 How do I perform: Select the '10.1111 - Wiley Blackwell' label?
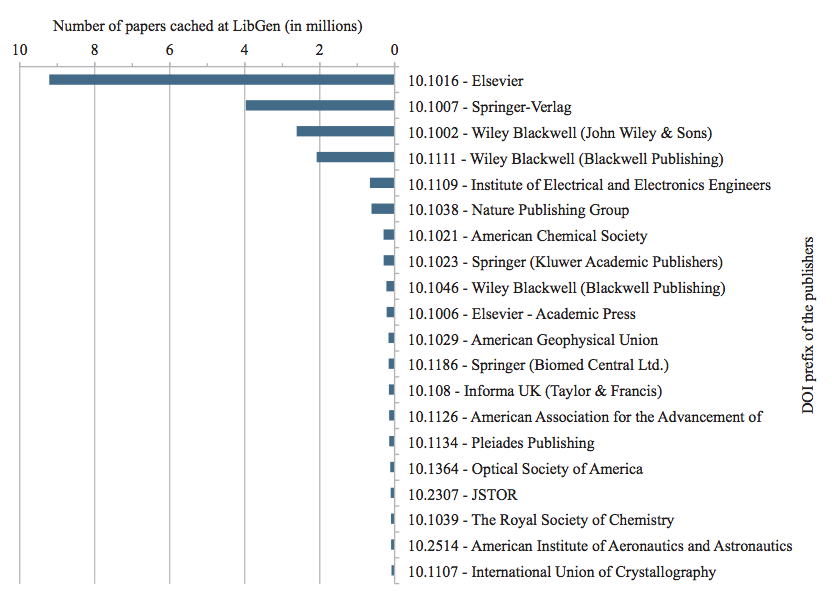(565, 159)
